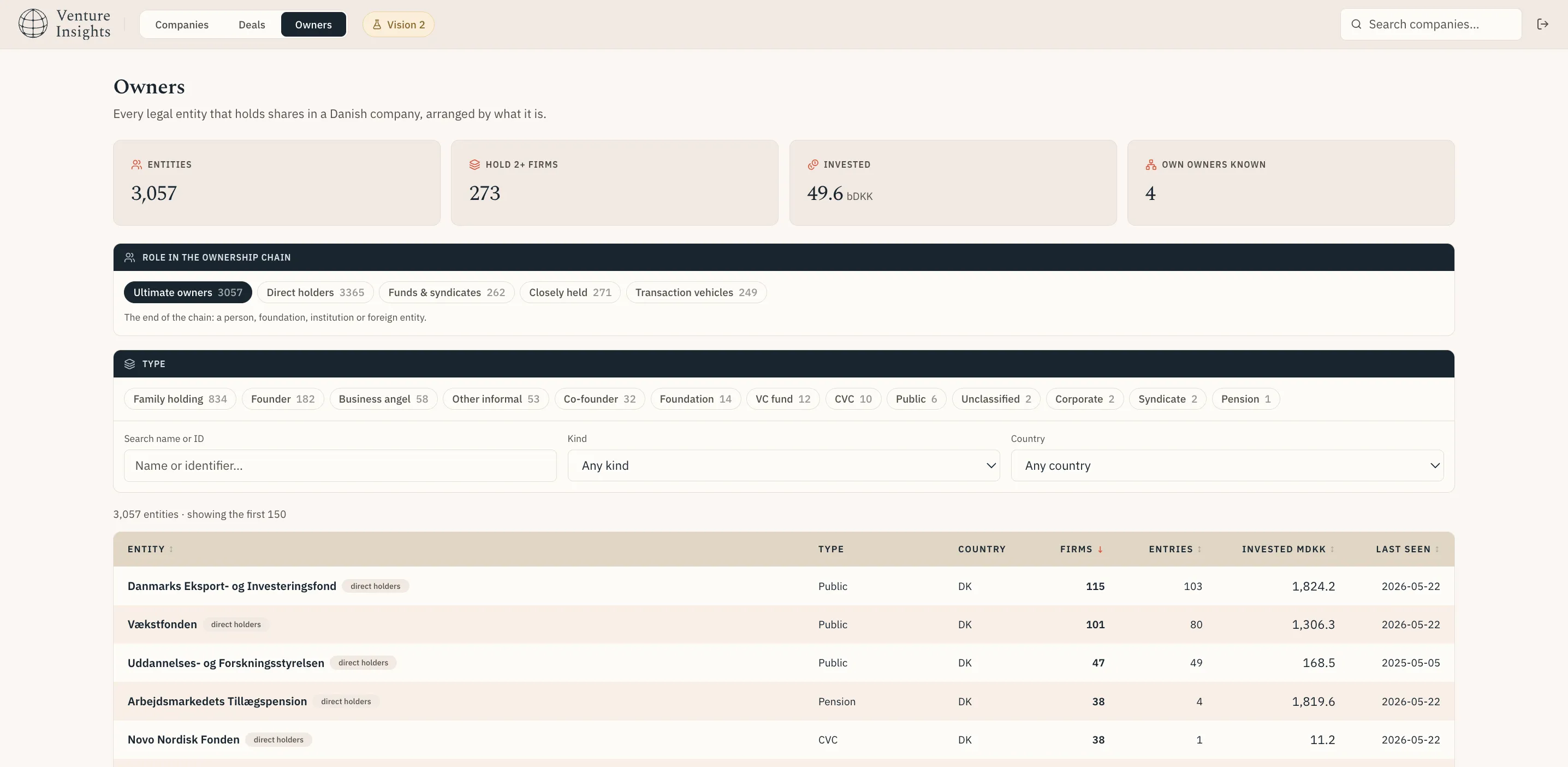Open the Novo Nordisk Fonden entity
The height and width of the screenshot is (767, 1568).
coord(184,740)
